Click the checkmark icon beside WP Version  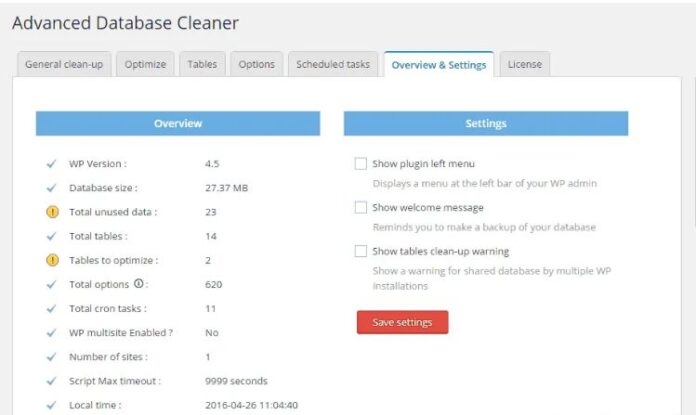51,164
